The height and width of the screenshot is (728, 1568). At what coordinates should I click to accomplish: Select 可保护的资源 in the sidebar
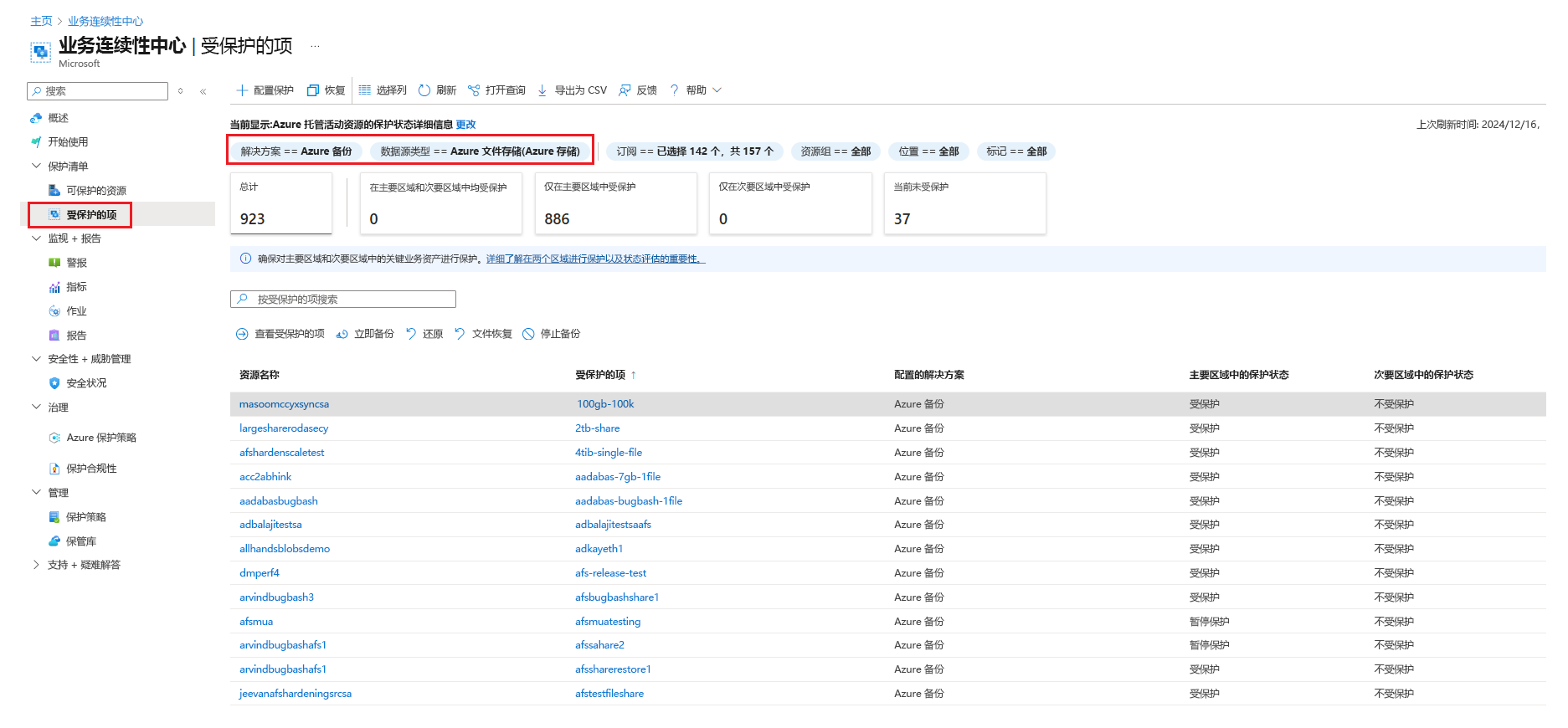(x=95, y=191)
